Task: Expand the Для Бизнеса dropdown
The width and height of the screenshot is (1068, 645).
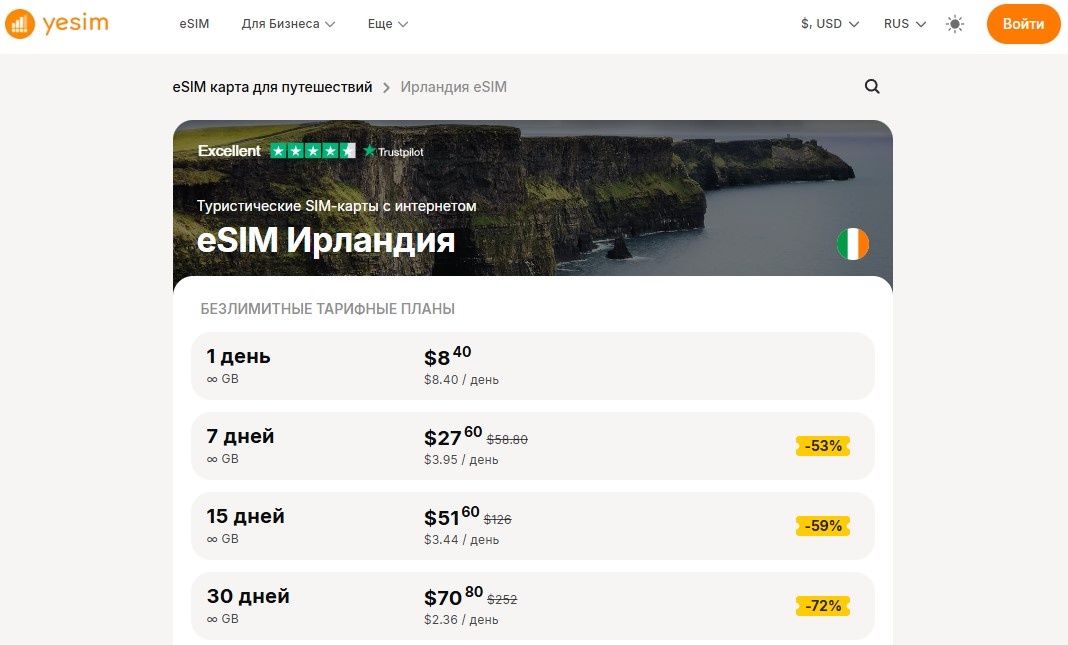Action: 287,23
